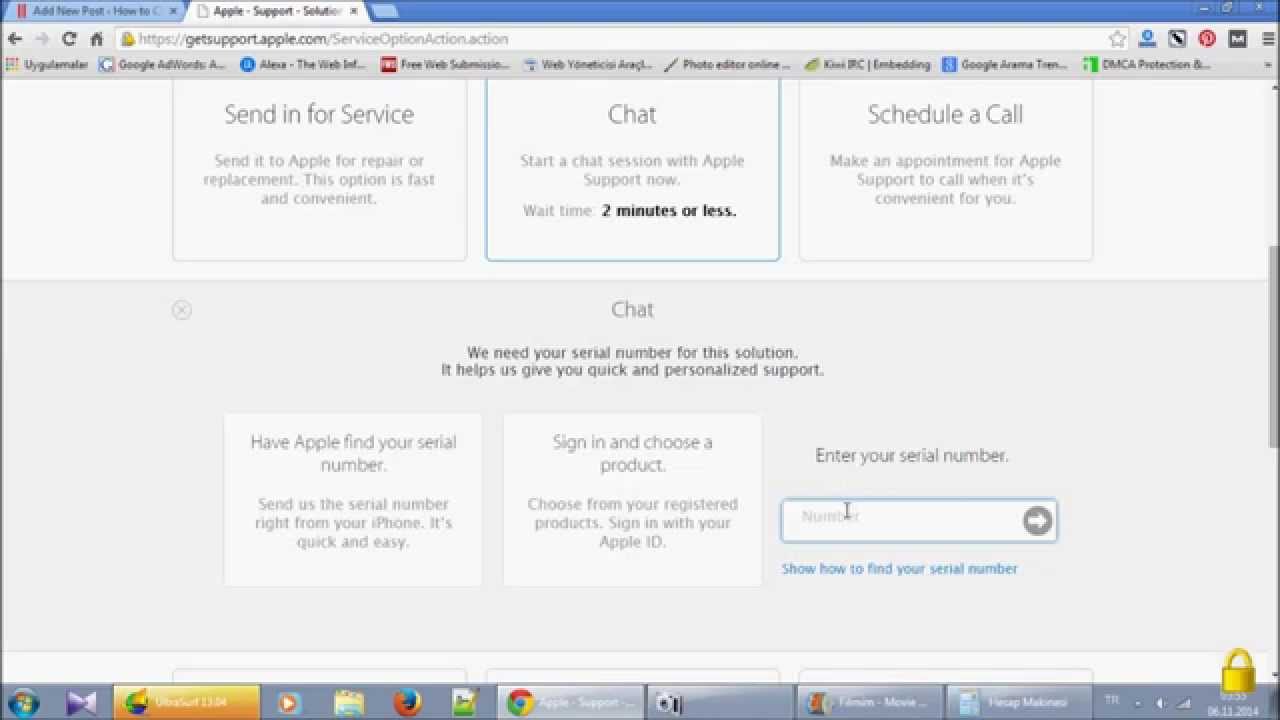Open the Google AdWords bookmark
The image size is (1280, 720).
point(163,65)
